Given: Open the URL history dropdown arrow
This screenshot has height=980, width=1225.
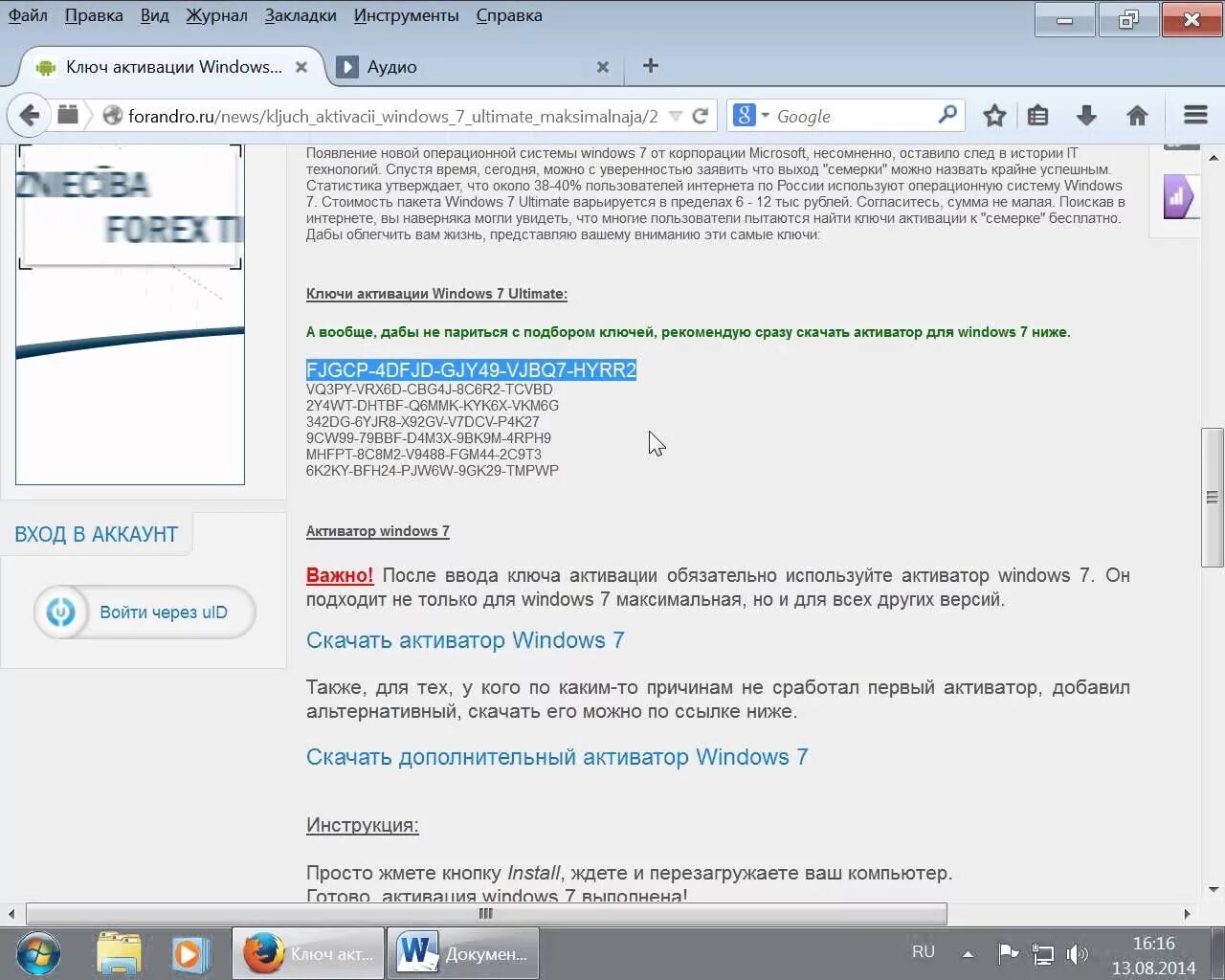Looking at the screenshot, I should click(676, 116).
